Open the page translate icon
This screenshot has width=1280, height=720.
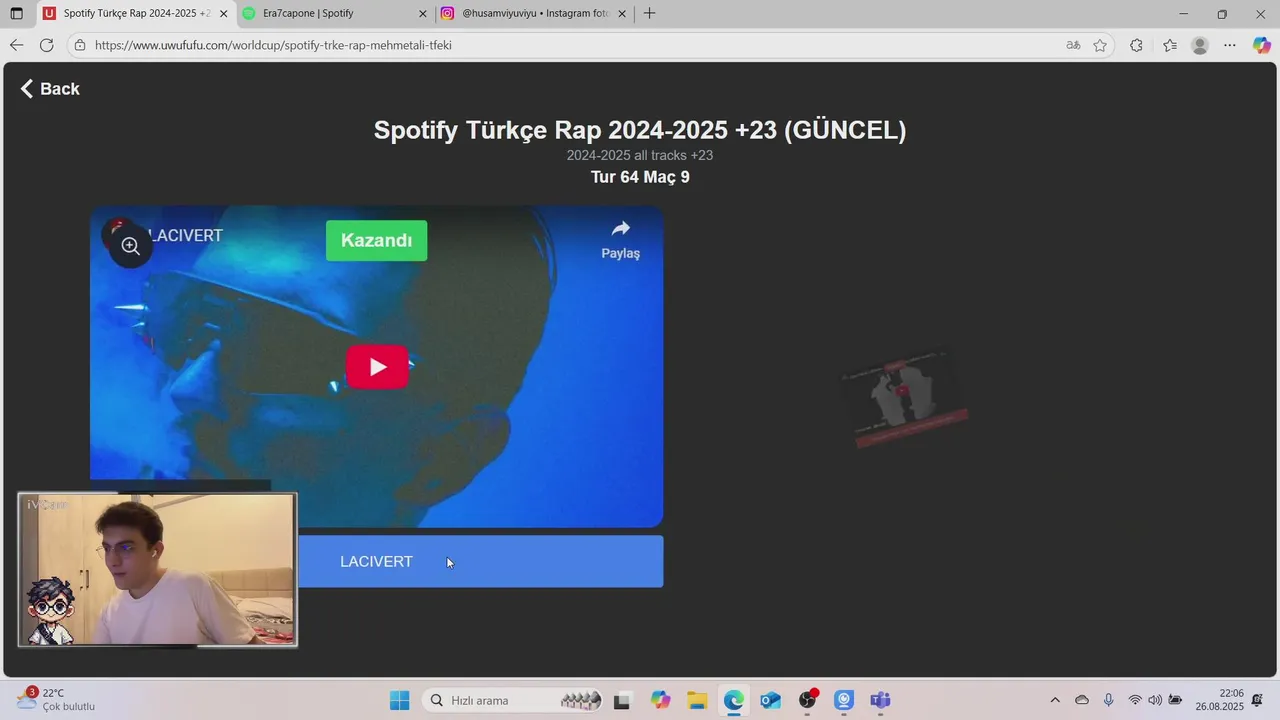(1073, 45)
